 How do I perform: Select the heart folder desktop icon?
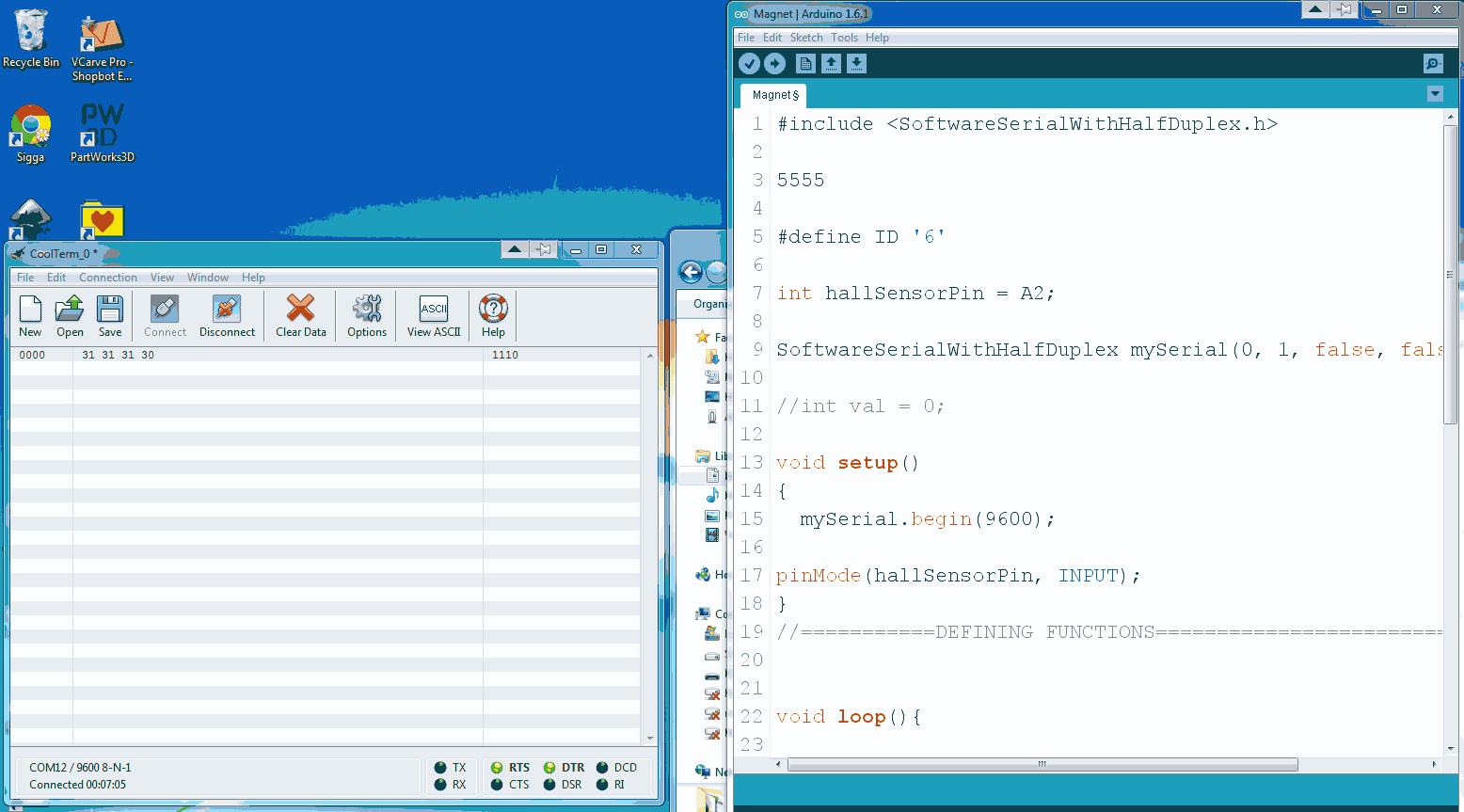point(103,220)
